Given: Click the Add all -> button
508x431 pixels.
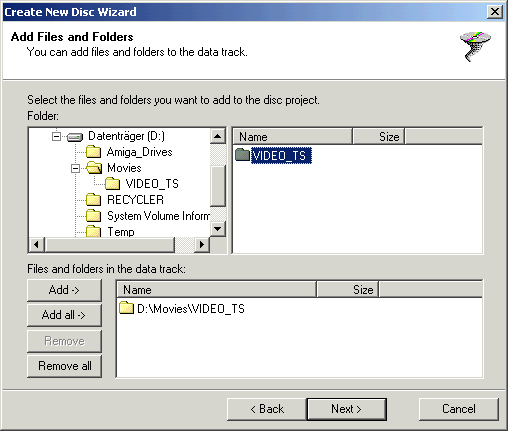Looking at the screenshot, I should [64, 315].
